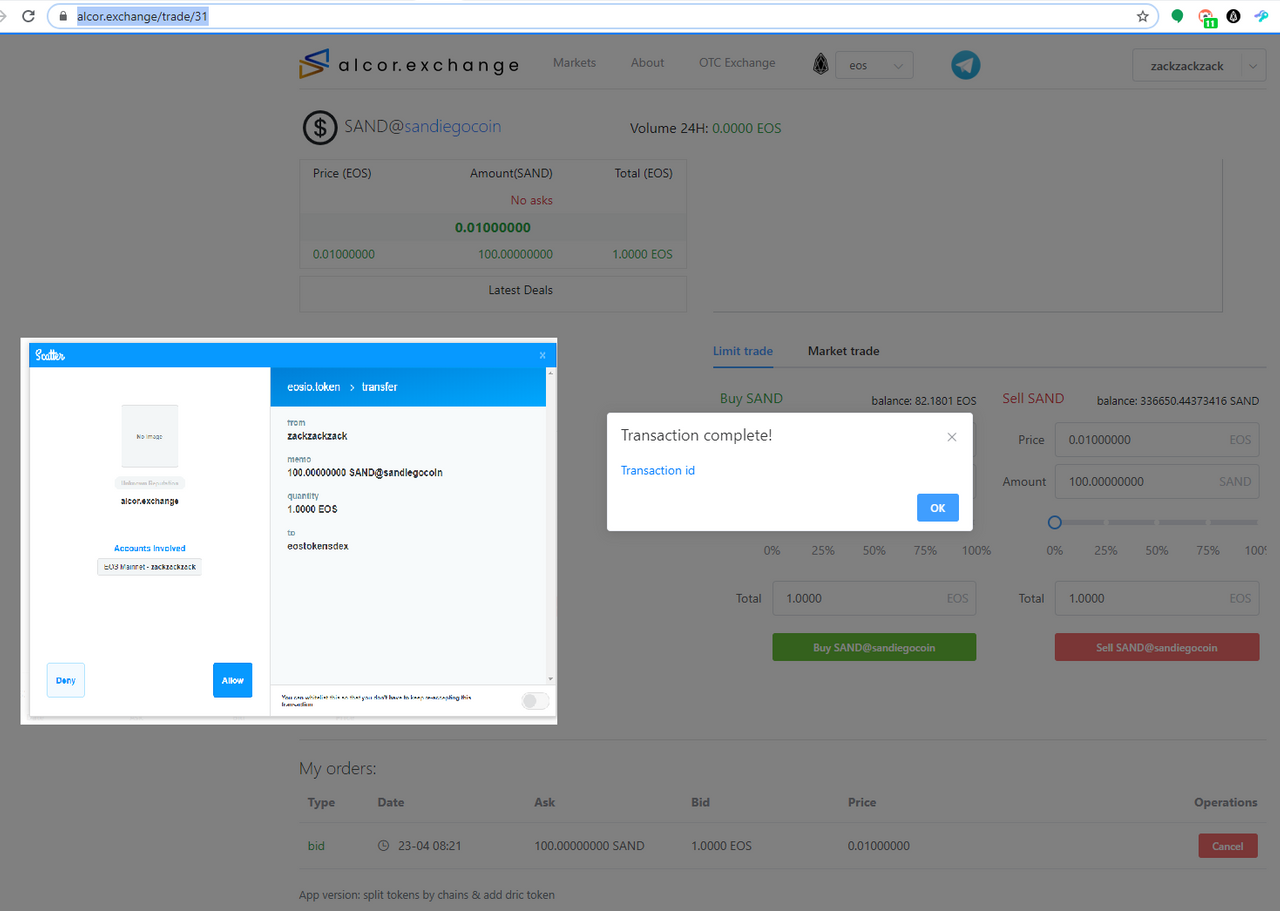Click the mid price 0.01000000
The height and width of the screenshot is (911, 1280).
(493, 227)
